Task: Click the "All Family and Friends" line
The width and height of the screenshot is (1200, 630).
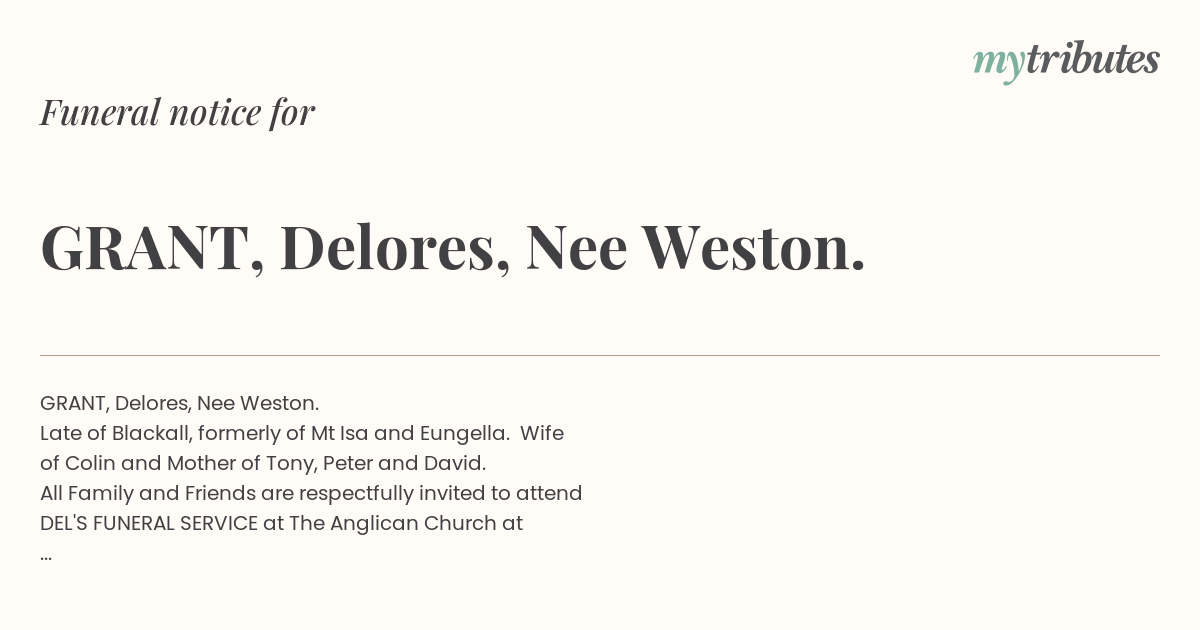Action: [x=311, y=493]
